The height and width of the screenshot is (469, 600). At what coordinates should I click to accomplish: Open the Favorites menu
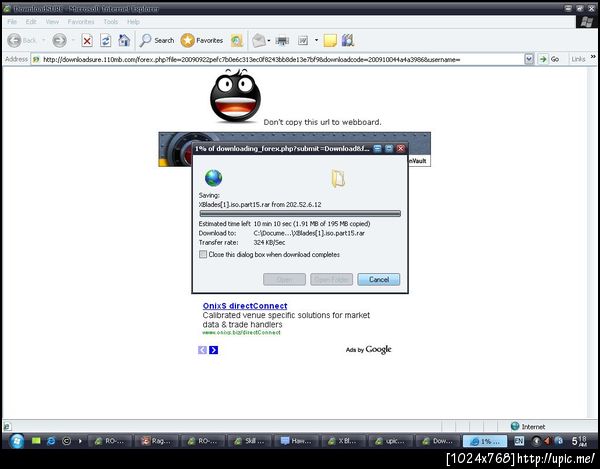81,22
